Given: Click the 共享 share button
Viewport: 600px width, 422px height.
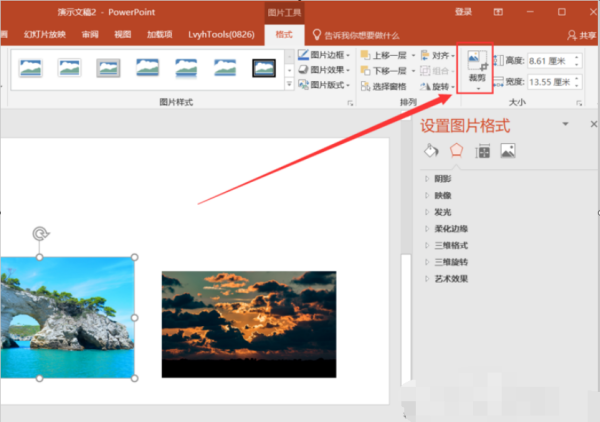Looking at the screenshot, I should (582, 36).
